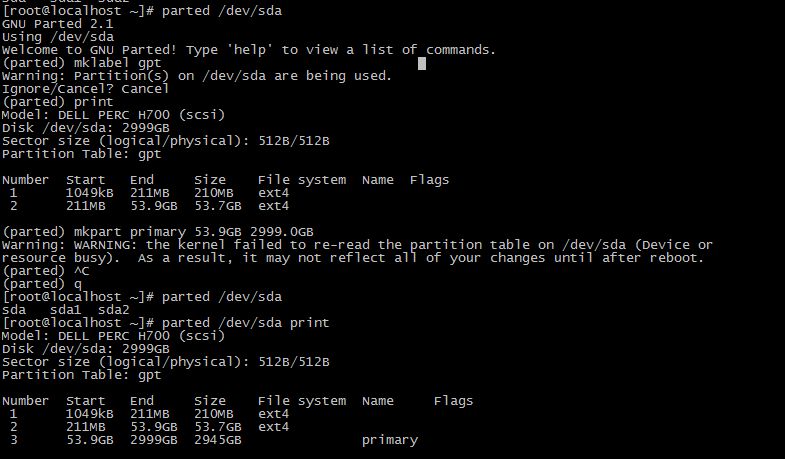Click 'parted /dev/sda print' command line
This screenshot has width=785, height=459.
[x=246, y=323]
